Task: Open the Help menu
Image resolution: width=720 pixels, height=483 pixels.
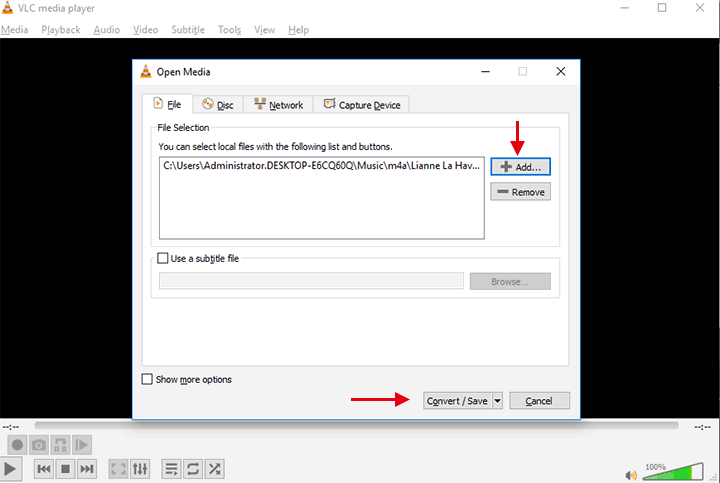Action: [298, 30]
